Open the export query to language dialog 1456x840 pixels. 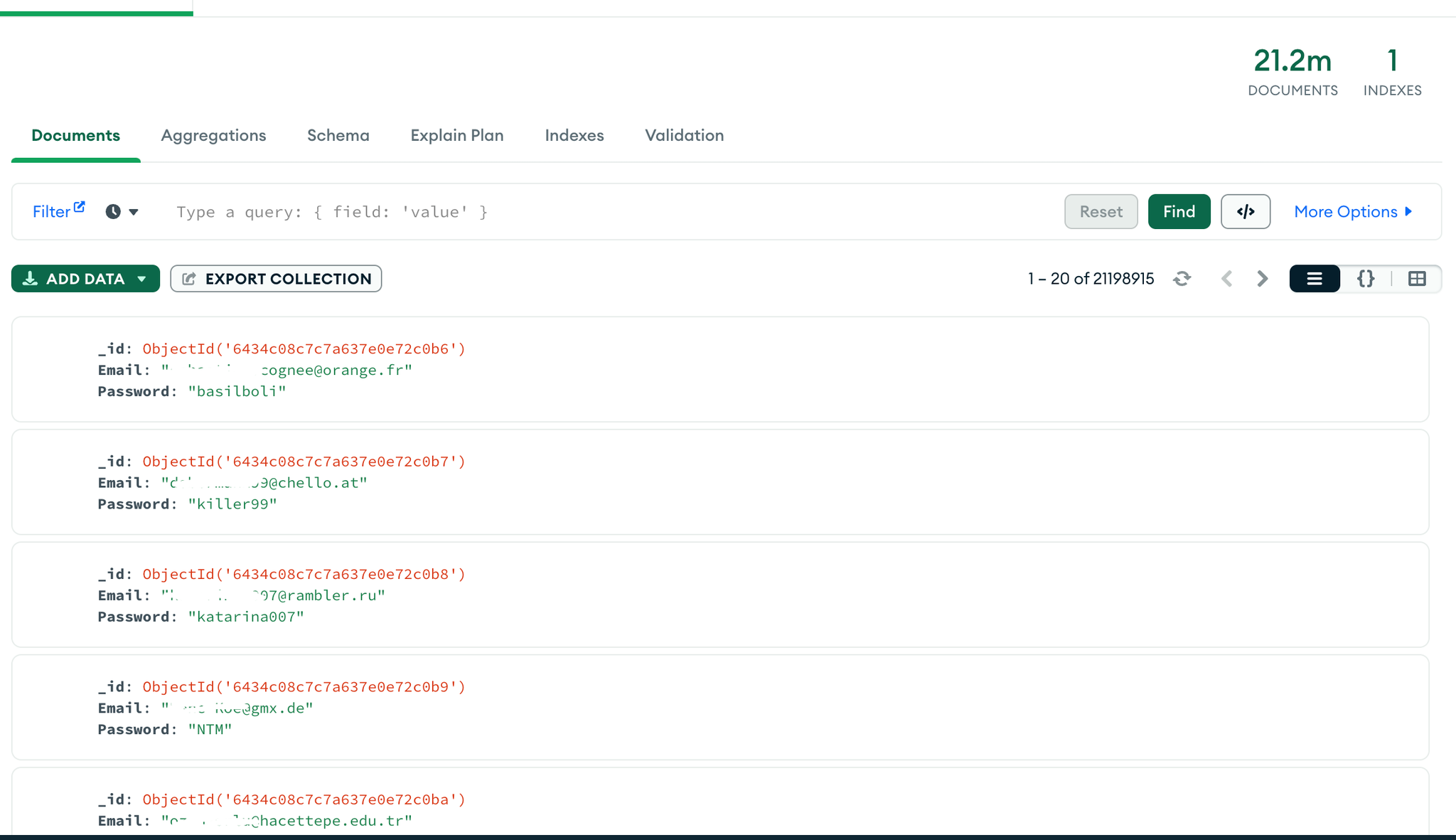click(1246, 211)
